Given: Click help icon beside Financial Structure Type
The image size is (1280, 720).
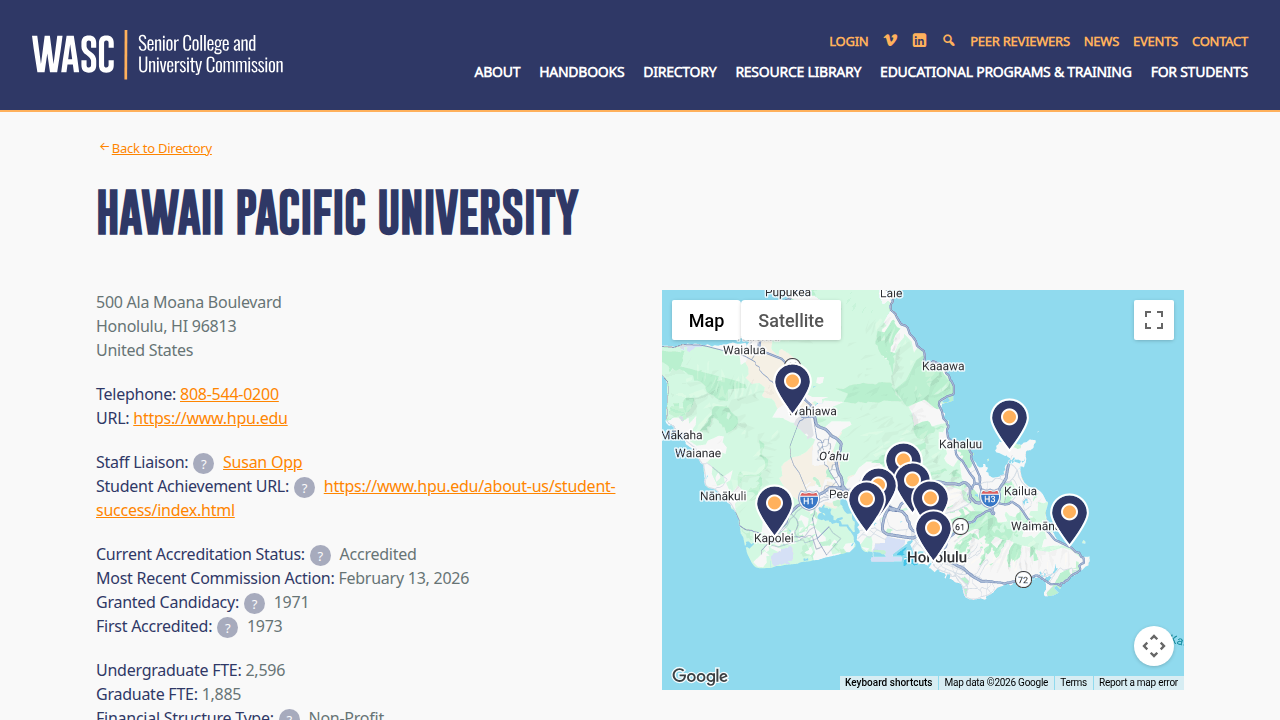Looking at the screenshot, I should click(289, 716).
